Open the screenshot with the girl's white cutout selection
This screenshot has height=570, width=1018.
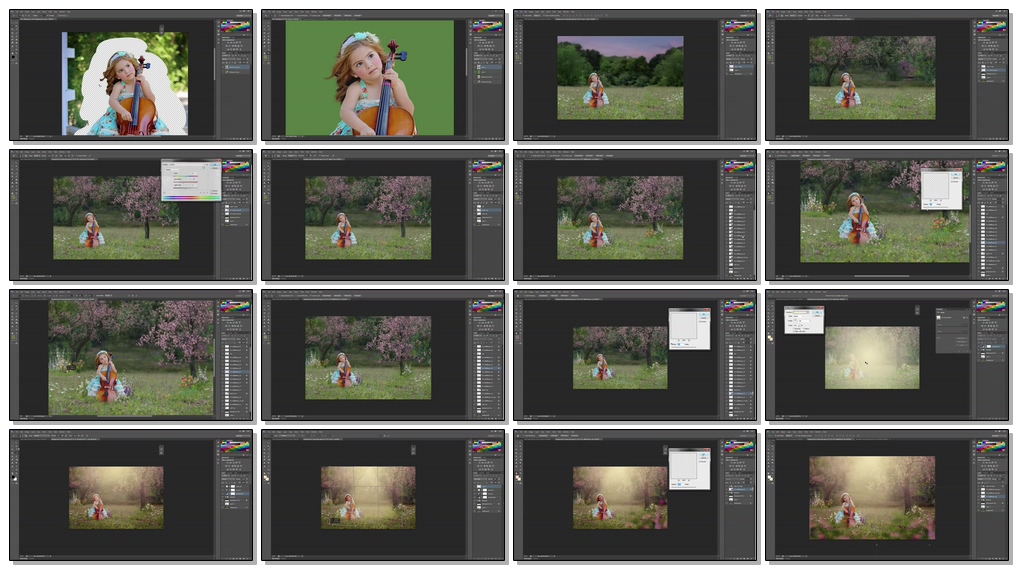click(131, 75)
